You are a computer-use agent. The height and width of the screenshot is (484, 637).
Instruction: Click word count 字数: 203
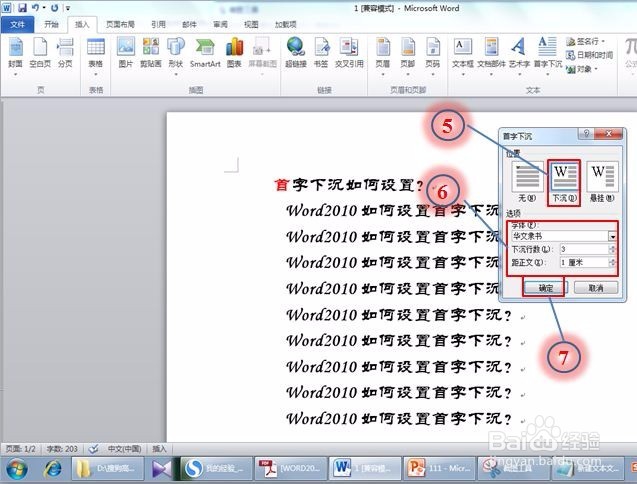click(x=62, y=449)
